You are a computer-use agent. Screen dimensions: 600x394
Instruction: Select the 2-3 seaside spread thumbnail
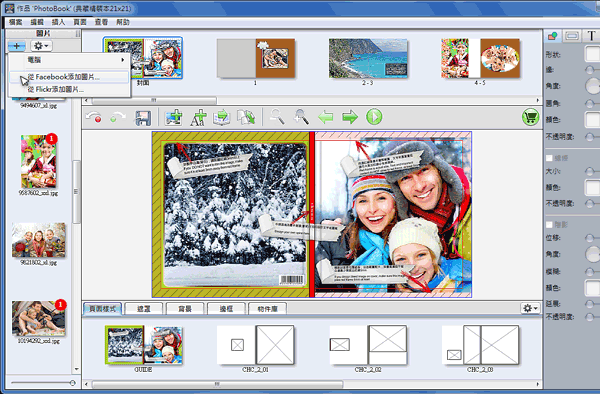368,58
